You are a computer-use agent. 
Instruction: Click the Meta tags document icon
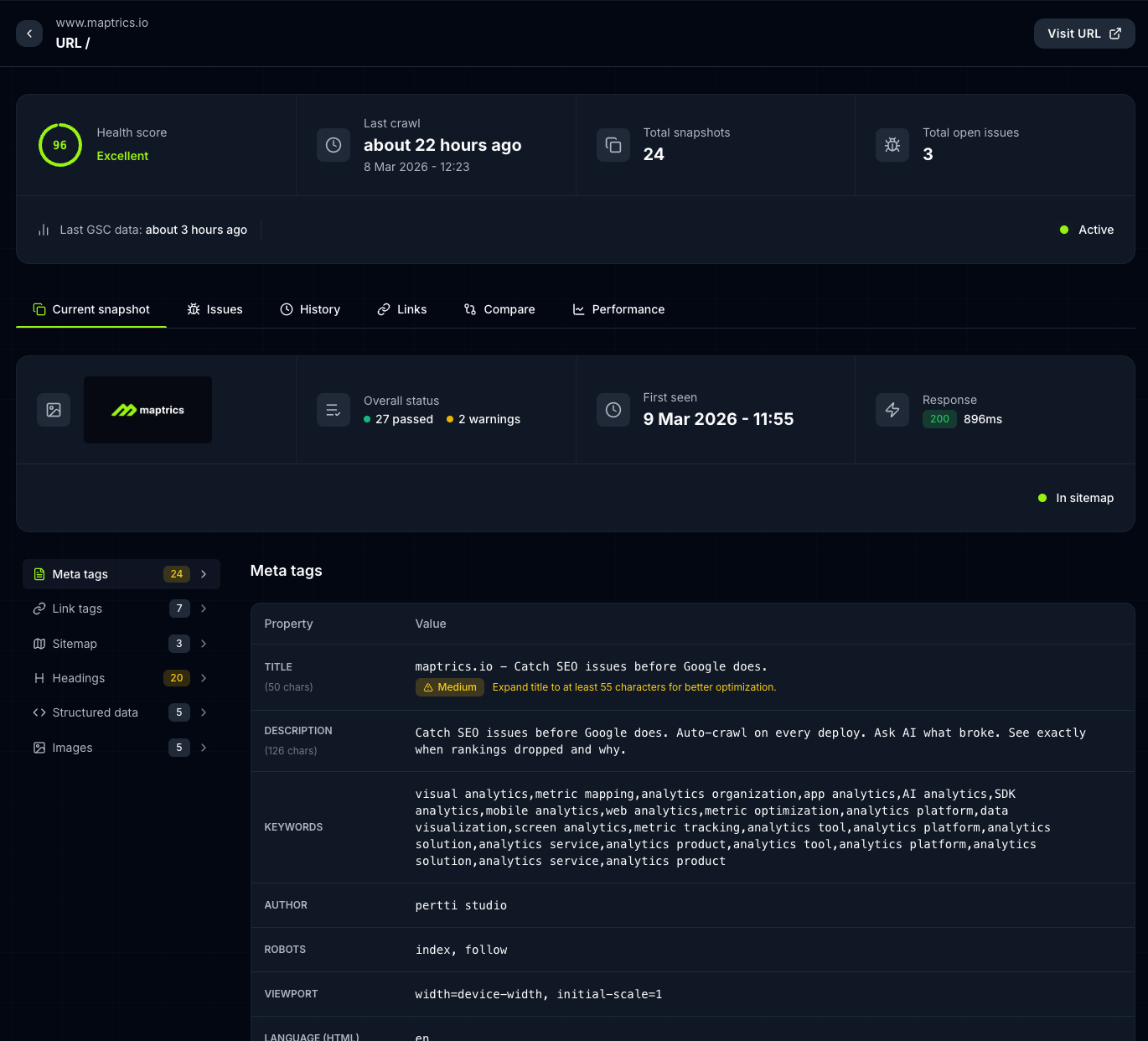coord(39,574)
